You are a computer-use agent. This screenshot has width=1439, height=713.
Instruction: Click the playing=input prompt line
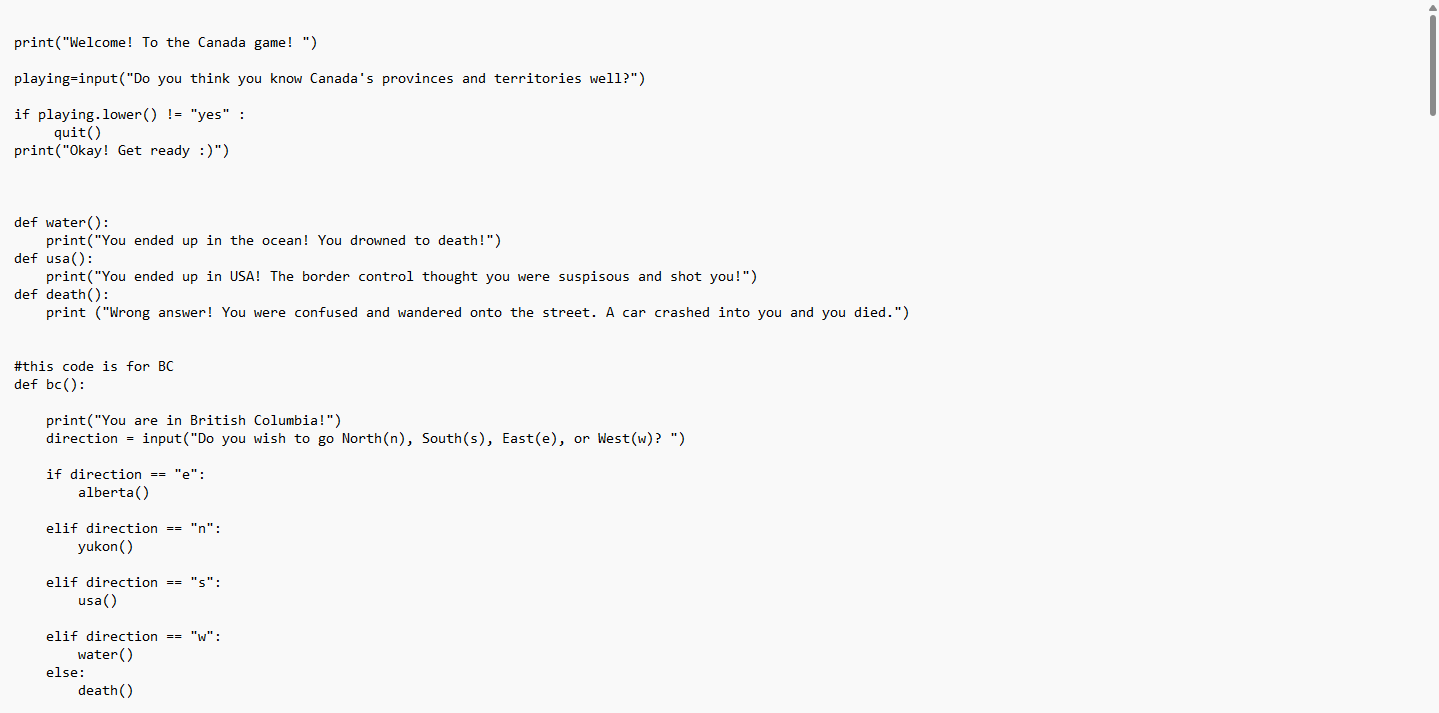(x=329, y=78)
